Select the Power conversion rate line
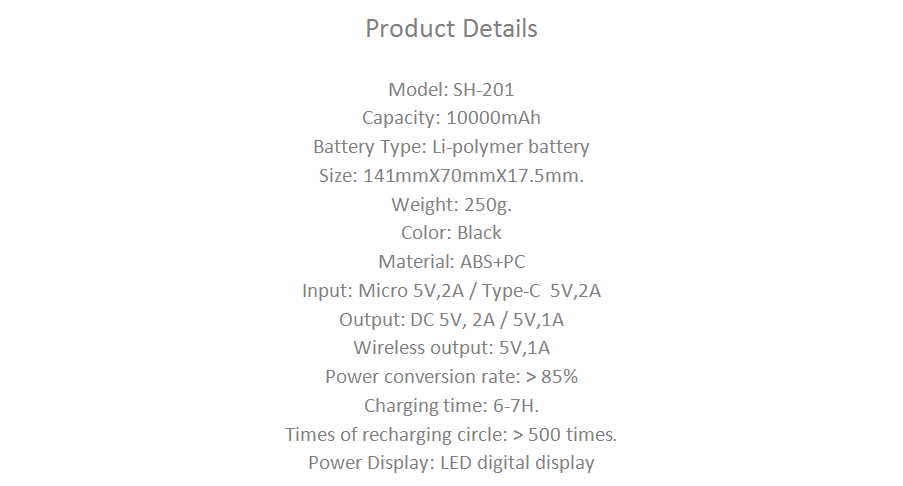The width and height of the screenshot is (903, 486). click(x=452, y=377)
